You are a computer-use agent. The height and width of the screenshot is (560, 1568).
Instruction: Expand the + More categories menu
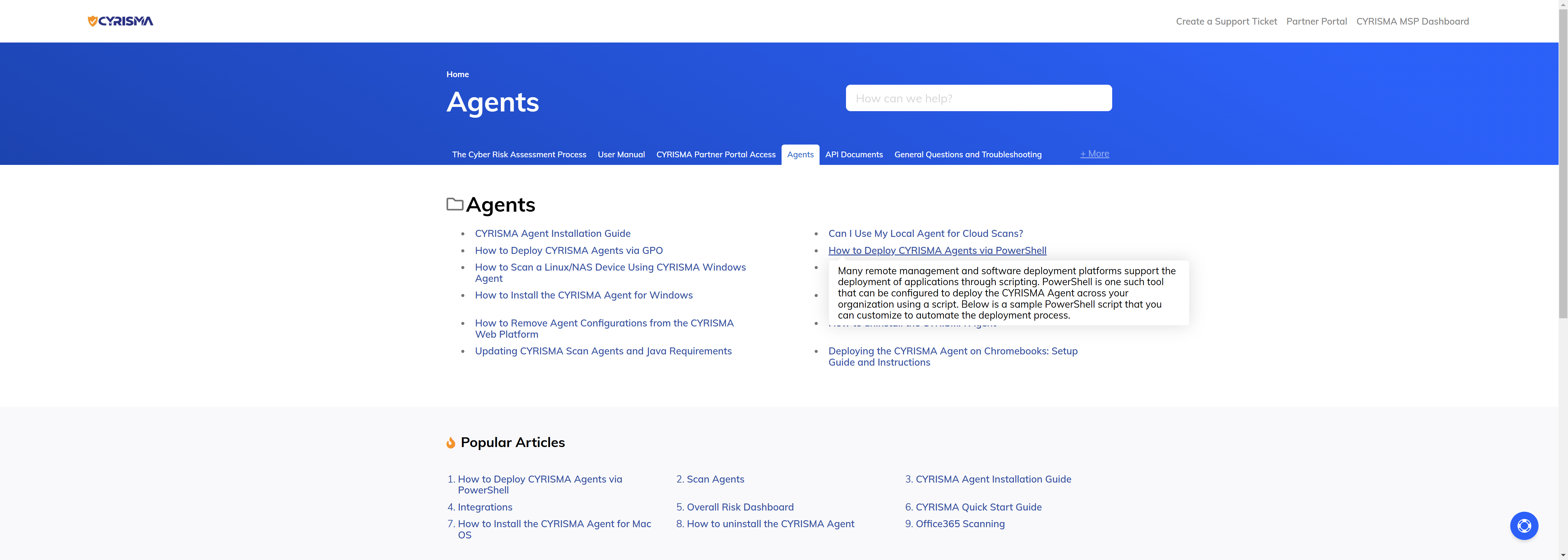tap(1094, 154)
